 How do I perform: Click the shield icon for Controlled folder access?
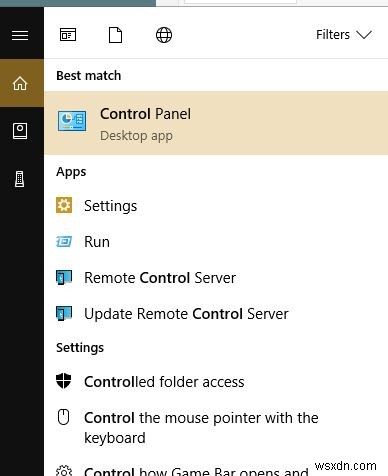[x=64, y=381]
